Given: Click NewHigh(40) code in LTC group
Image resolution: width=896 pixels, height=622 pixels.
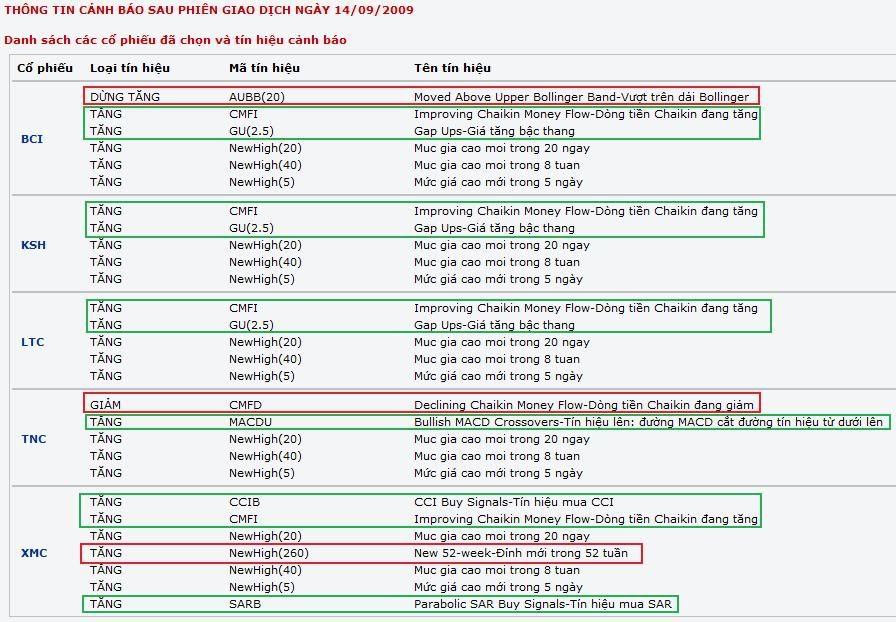Looking at the screenshot, I should click(x=265, y=359).
